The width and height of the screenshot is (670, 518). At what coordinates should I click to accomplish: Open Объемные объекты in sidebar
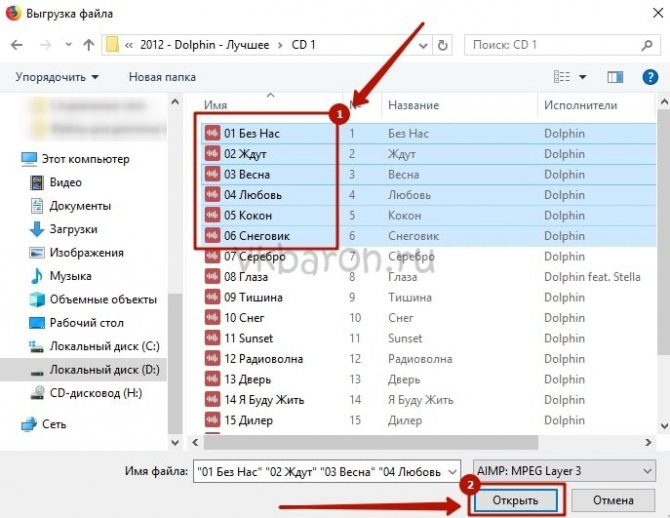[x=93, y=299]
